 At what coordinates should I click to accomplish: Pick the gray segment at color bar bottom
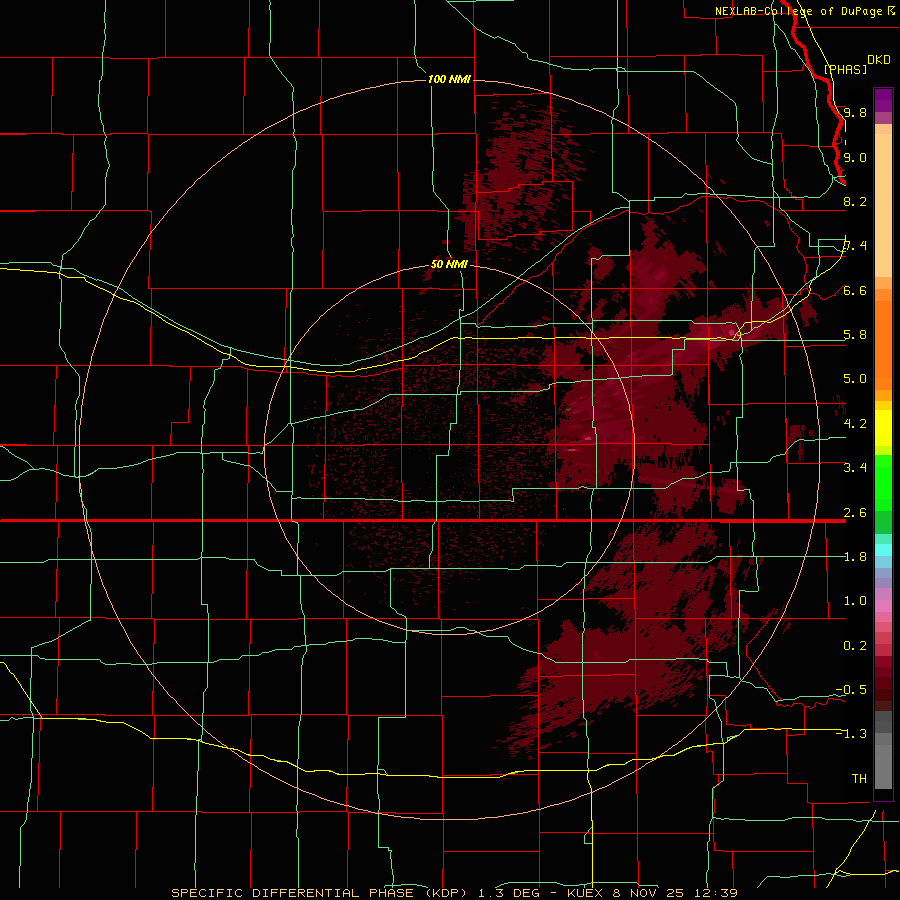click(x=883, y=766)
